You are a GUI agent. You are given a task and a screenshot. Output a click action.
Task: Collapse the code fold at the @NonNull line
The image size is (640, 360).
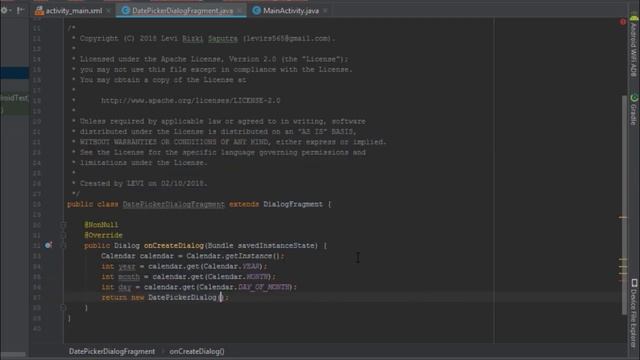tap(63, 225)
